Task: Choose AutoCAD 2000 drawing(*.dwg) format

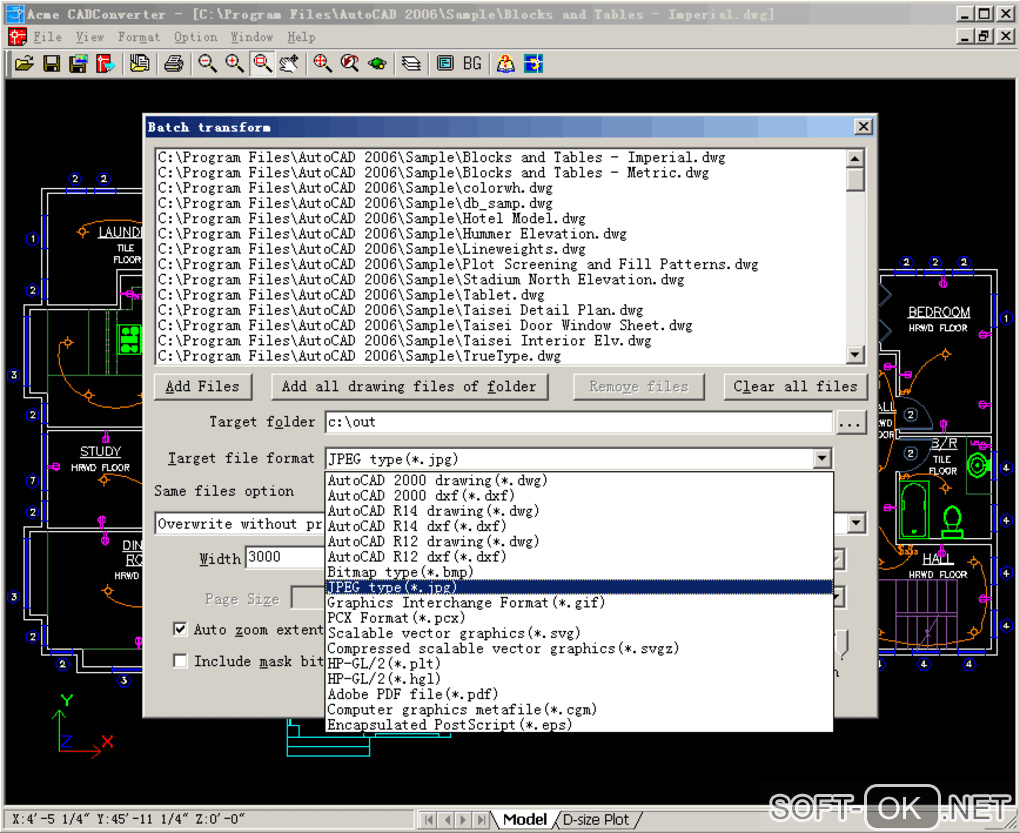Action: tap(579, 481)
